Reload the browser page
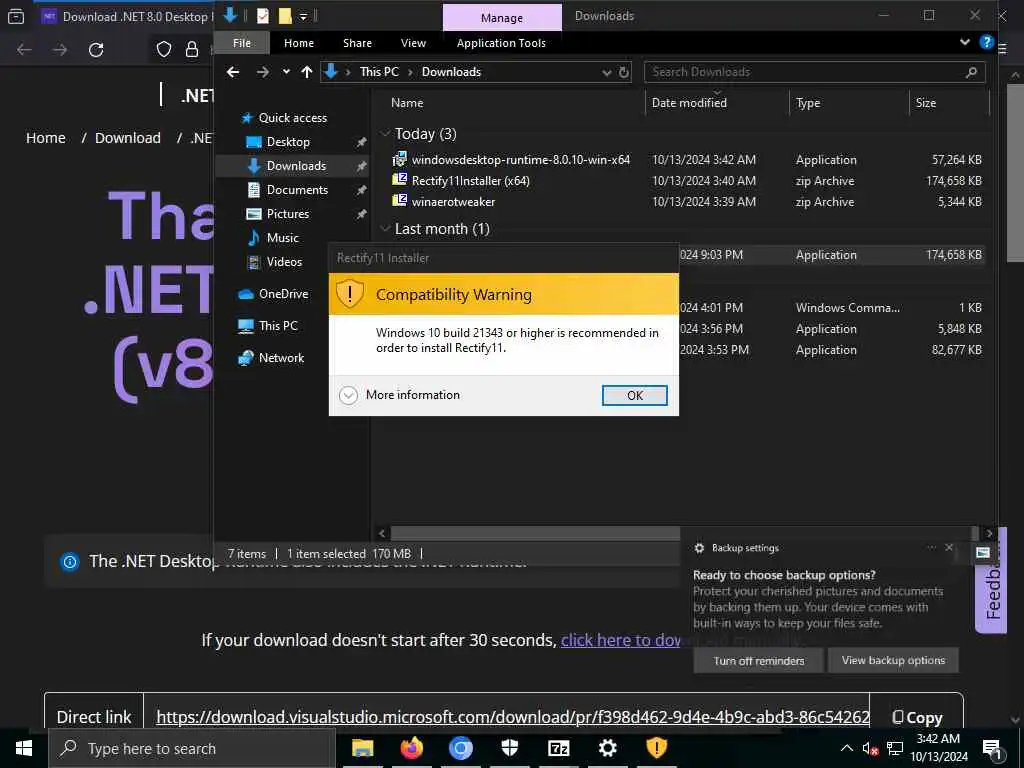The width and height of the screenshot is (1024, 768). pos(96,50)
